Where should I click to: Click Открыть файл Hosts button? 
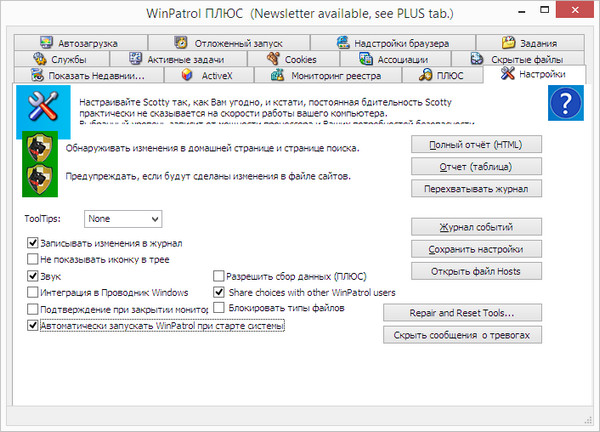pos(476,271)
